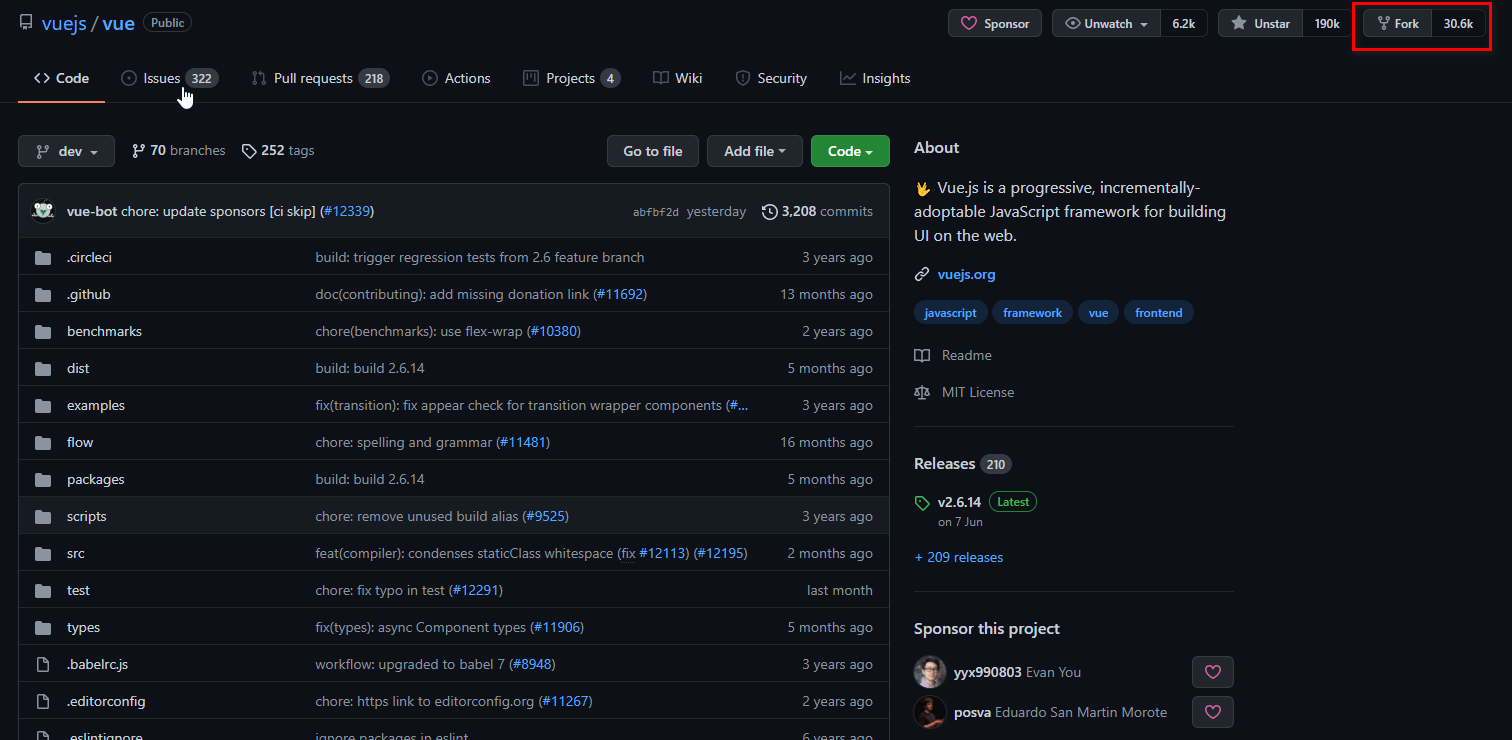
Task: Click the examples folder icon
Action: (43, 405)
